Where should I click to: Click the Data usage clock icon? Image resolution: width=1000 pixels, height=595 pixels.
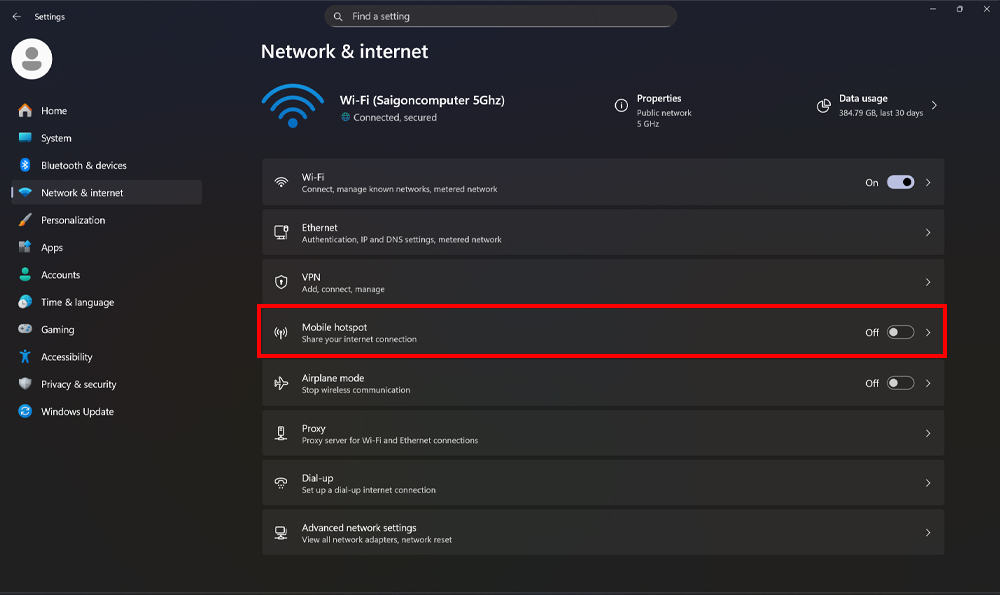click(823, 104)
